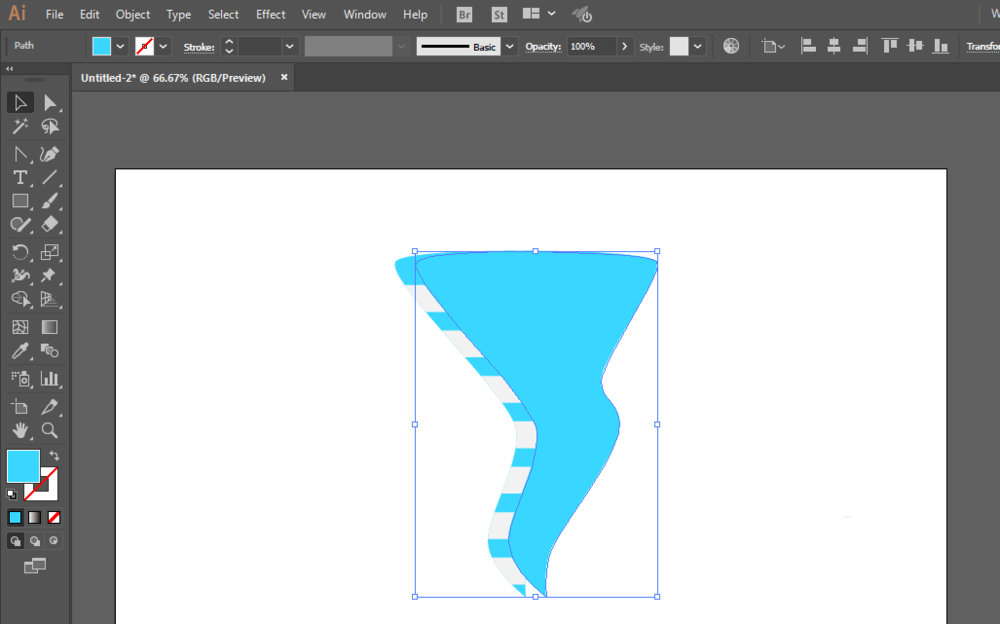The image size is (1000, 624).
Task: Open the File menu
Action: 54,14
